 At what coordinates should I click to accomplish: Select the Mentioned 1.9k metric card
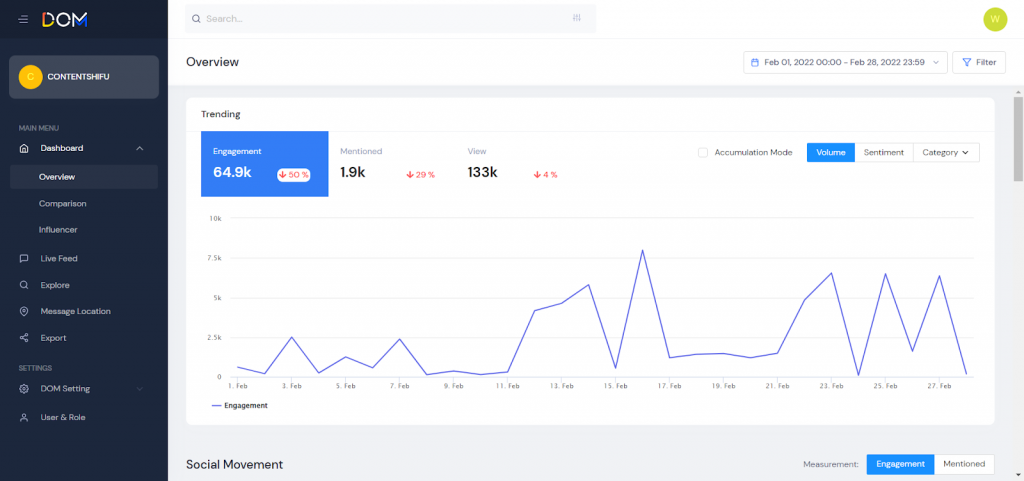pos(389,163)
